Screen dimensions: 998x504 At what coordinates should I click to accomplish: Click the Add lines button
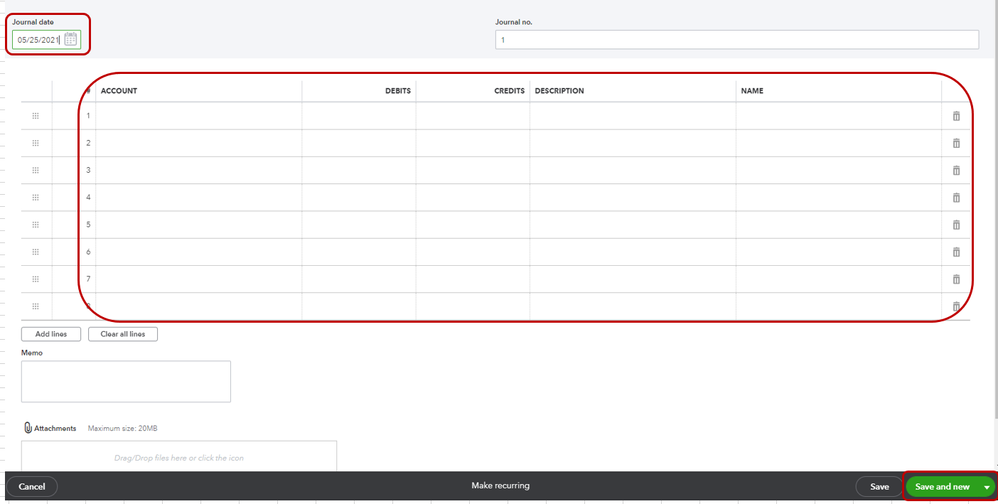pyautogui.click(x=51, y=334)
